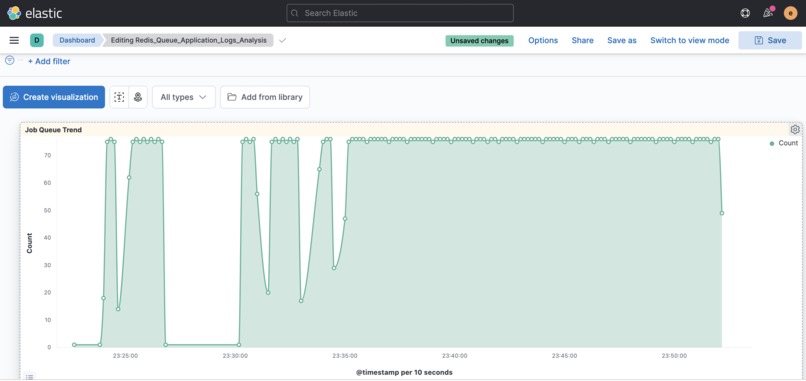Switch to view mode
The image size is (806, 381).
coord(689,40)
